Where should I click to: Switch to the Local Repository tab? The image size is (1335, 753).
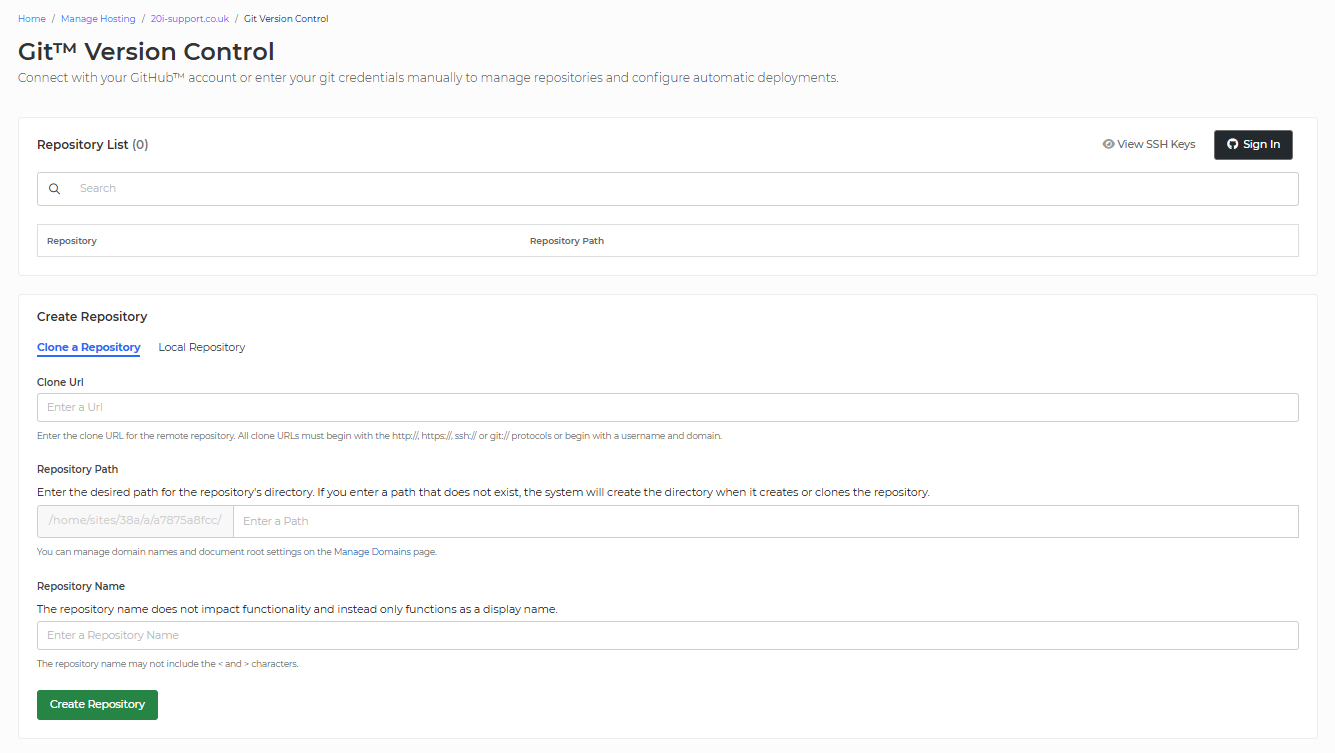point(202,348)
